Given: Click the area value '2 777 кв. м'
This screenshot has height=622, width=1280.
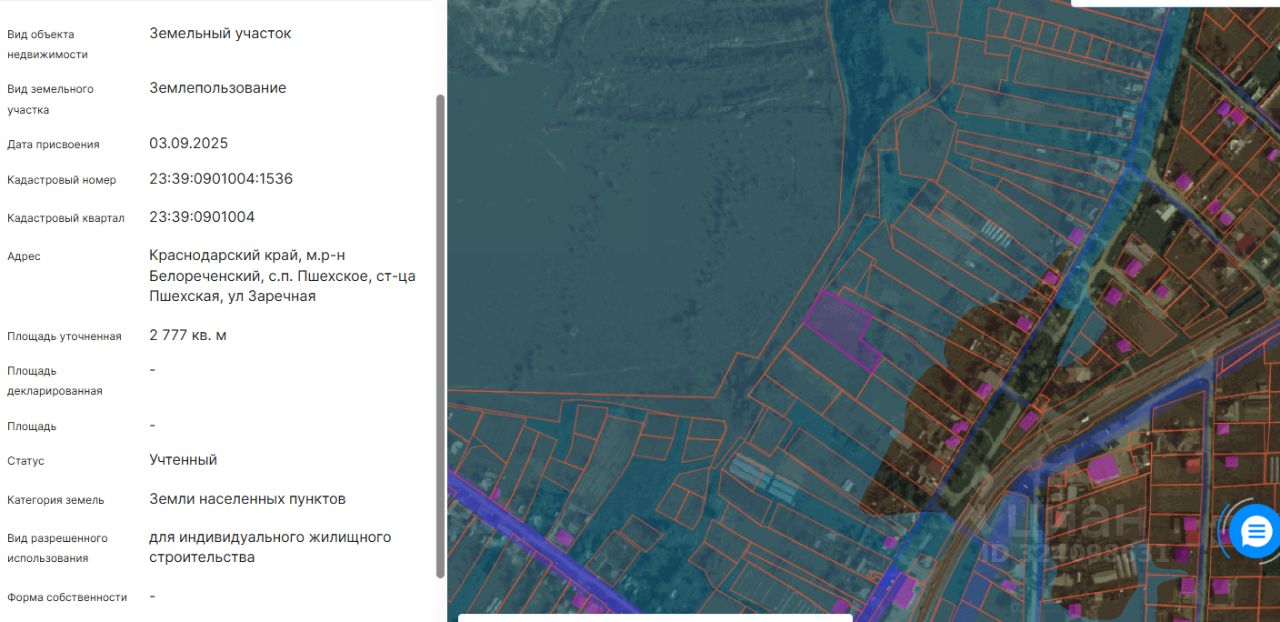Looking at the screenshot, I should click(x=188, y=335).
